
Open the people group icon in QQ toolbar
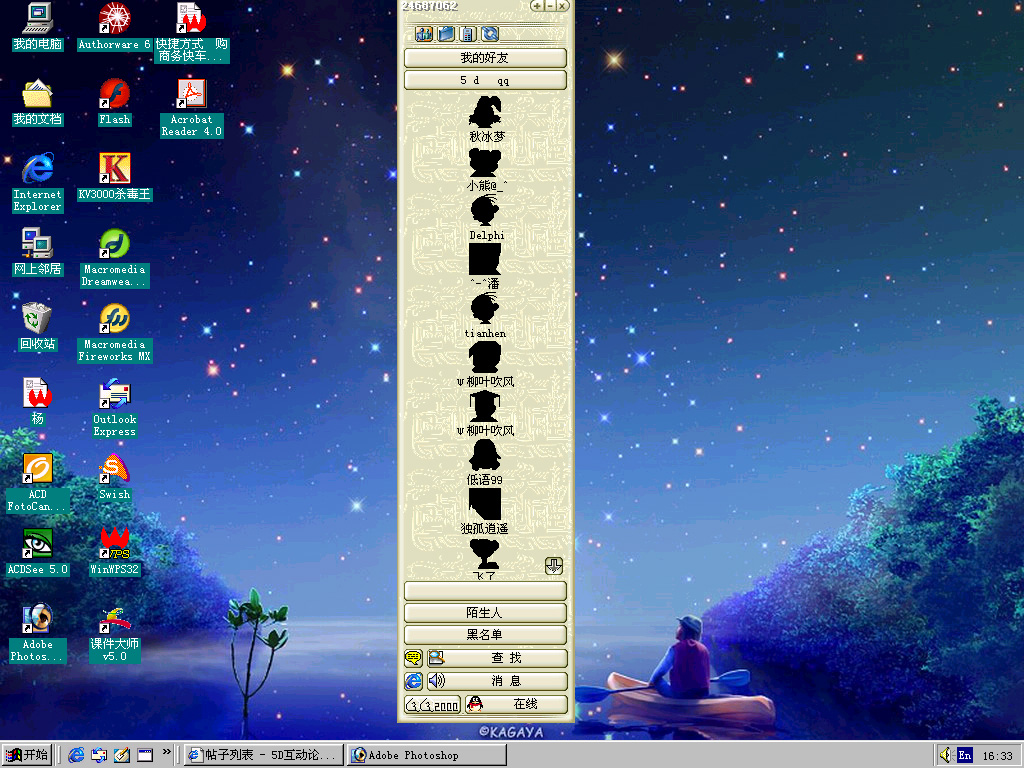(x=424, y=34)
